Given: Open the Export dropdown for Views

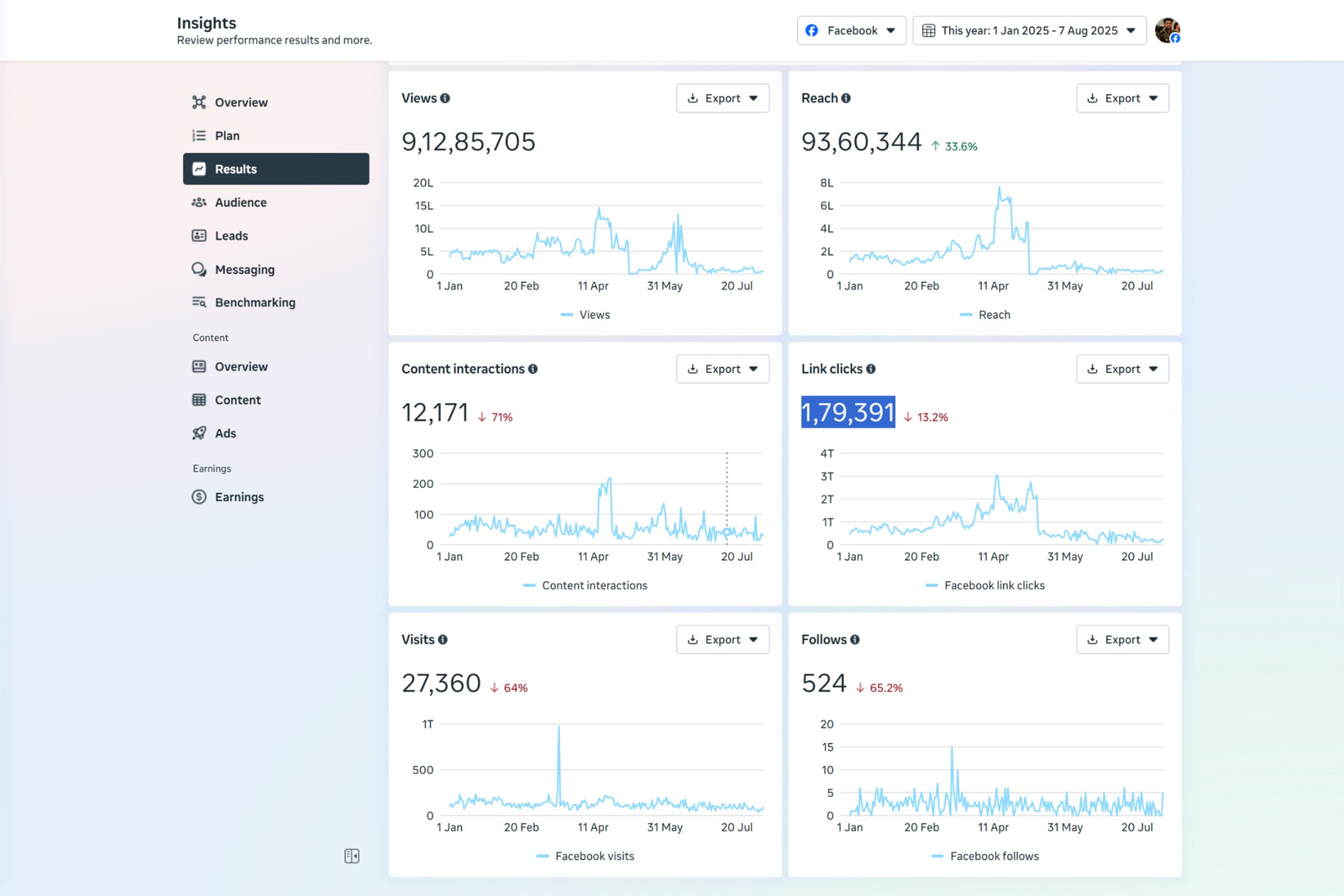Looking at the screenshot, I should click(722, 98).
